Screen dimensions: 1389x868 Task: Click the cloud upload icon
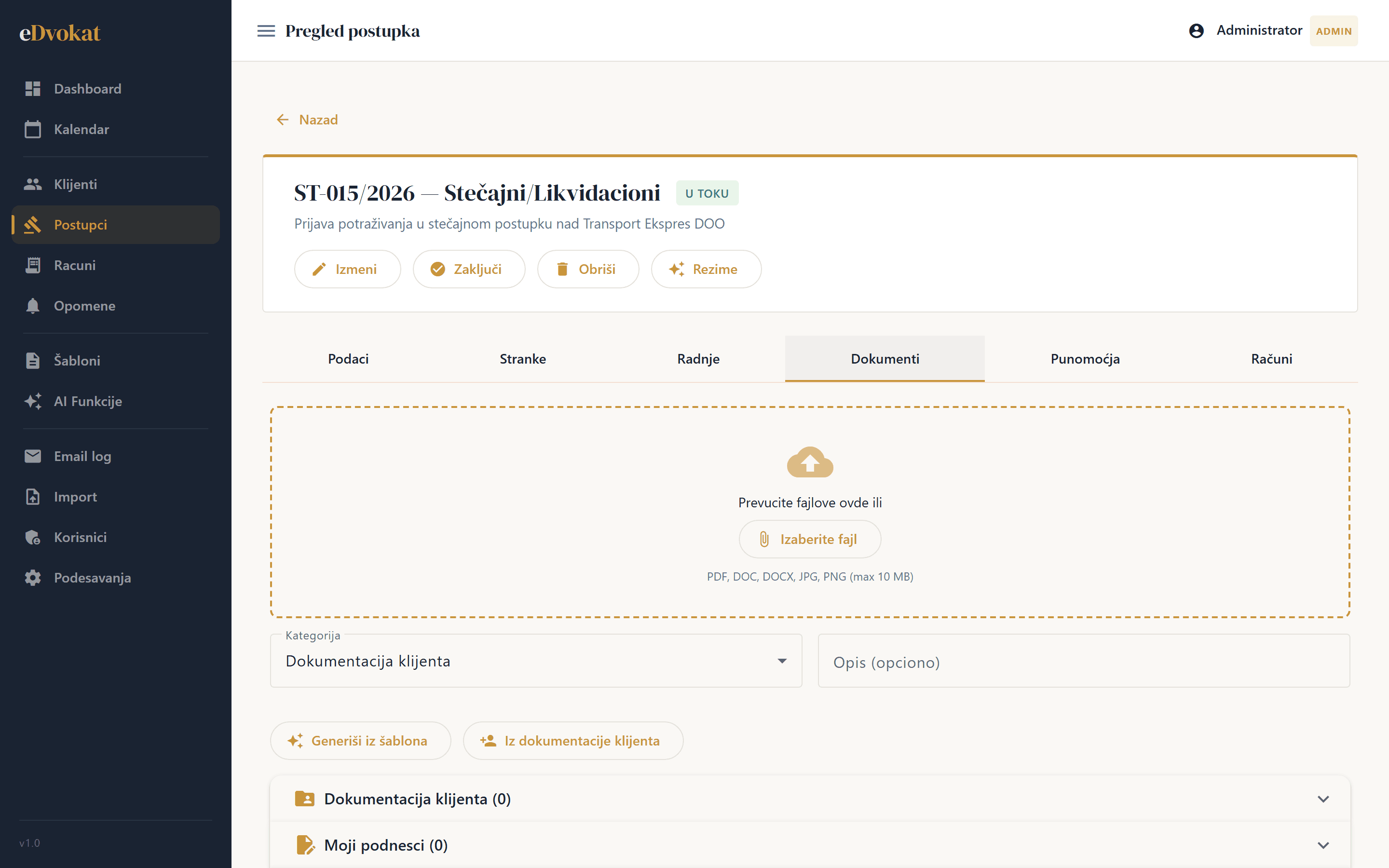click(810, 462)
